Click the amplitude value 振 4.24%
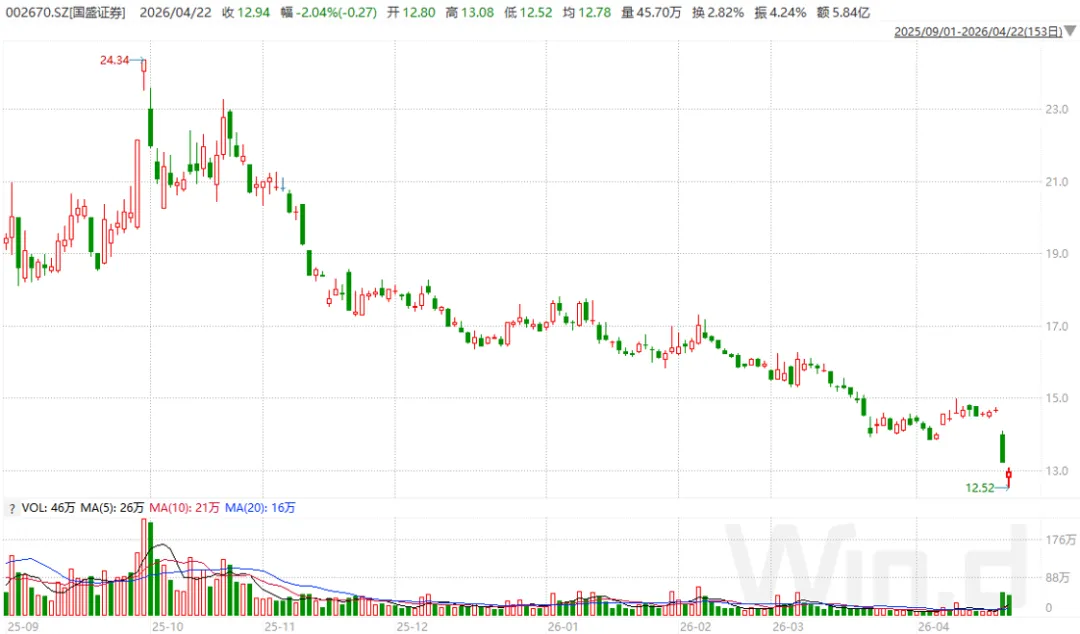The width and height of the screenshot is (1080, 634). coord(780,12)
